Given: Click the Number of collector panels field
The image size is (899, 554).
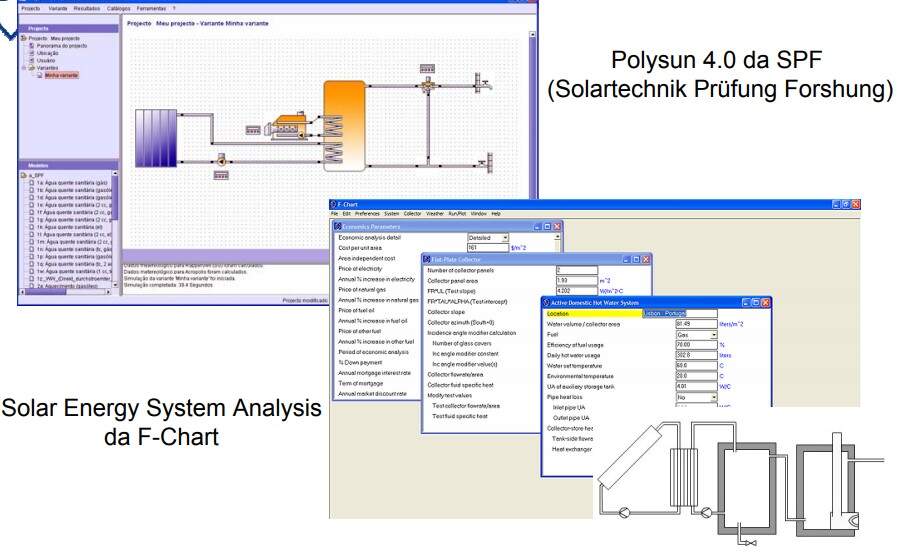Looking at the screenshot, I should (x=576, y=270).
